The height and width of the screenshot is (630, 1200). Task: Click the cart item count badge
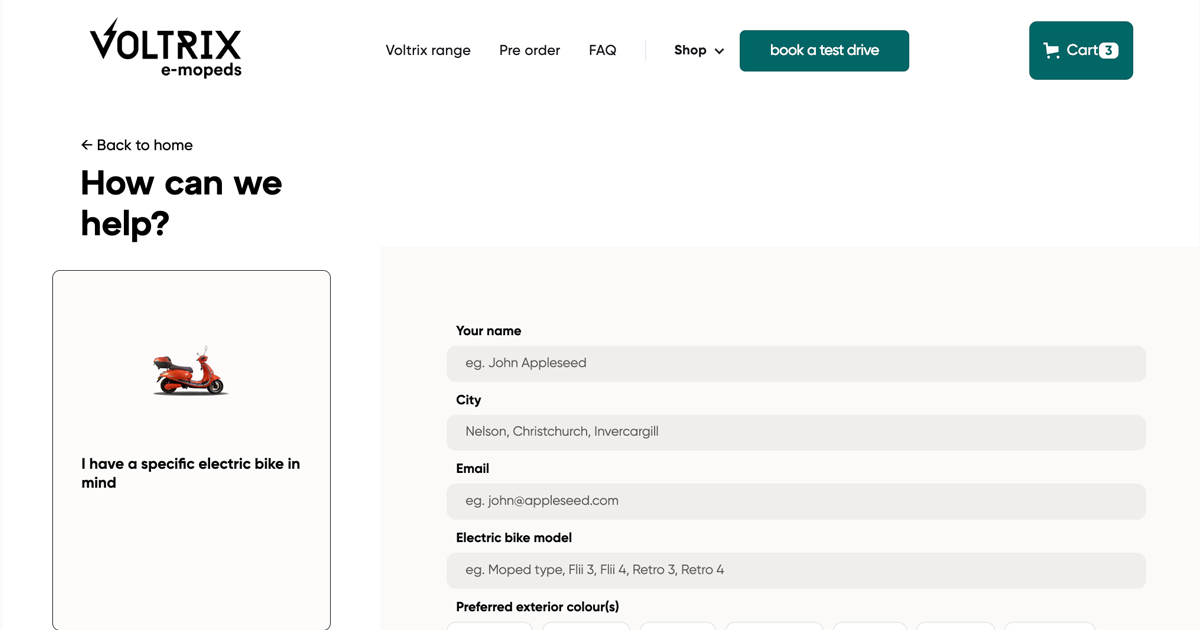click(1108, 50)
